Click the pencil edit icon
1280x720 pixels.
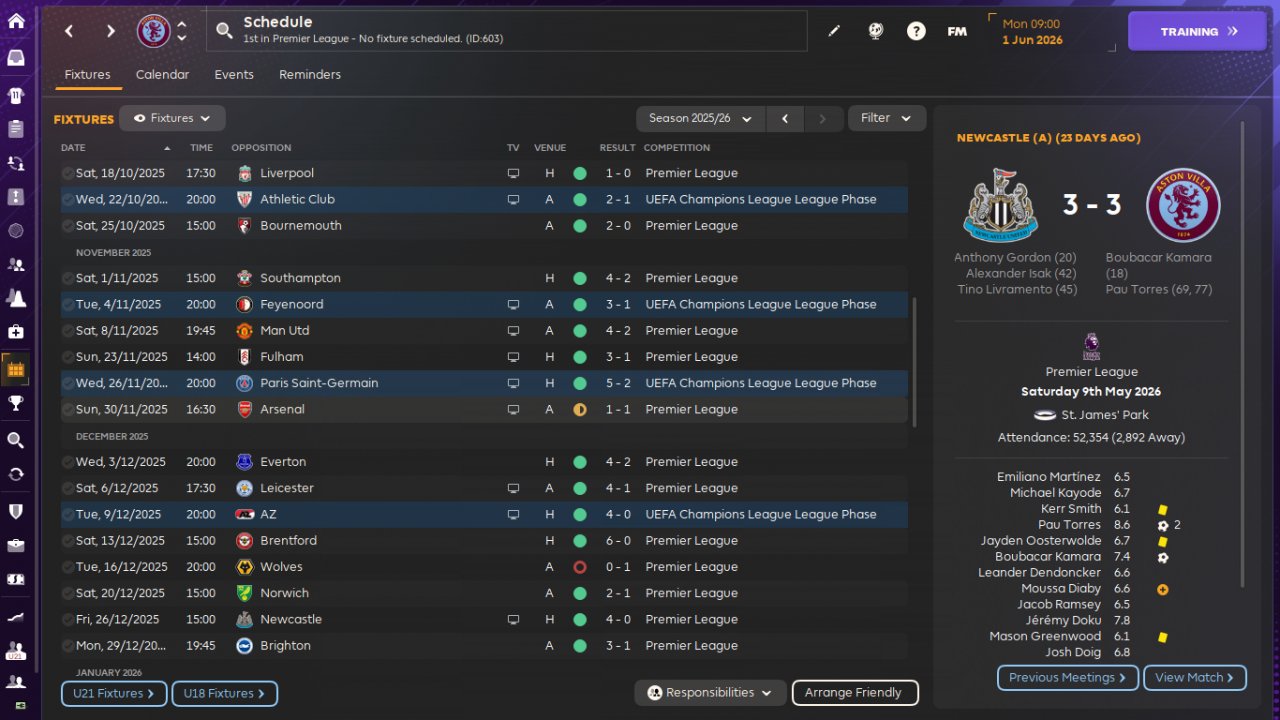pyautogui.click(x=834, y=31)
